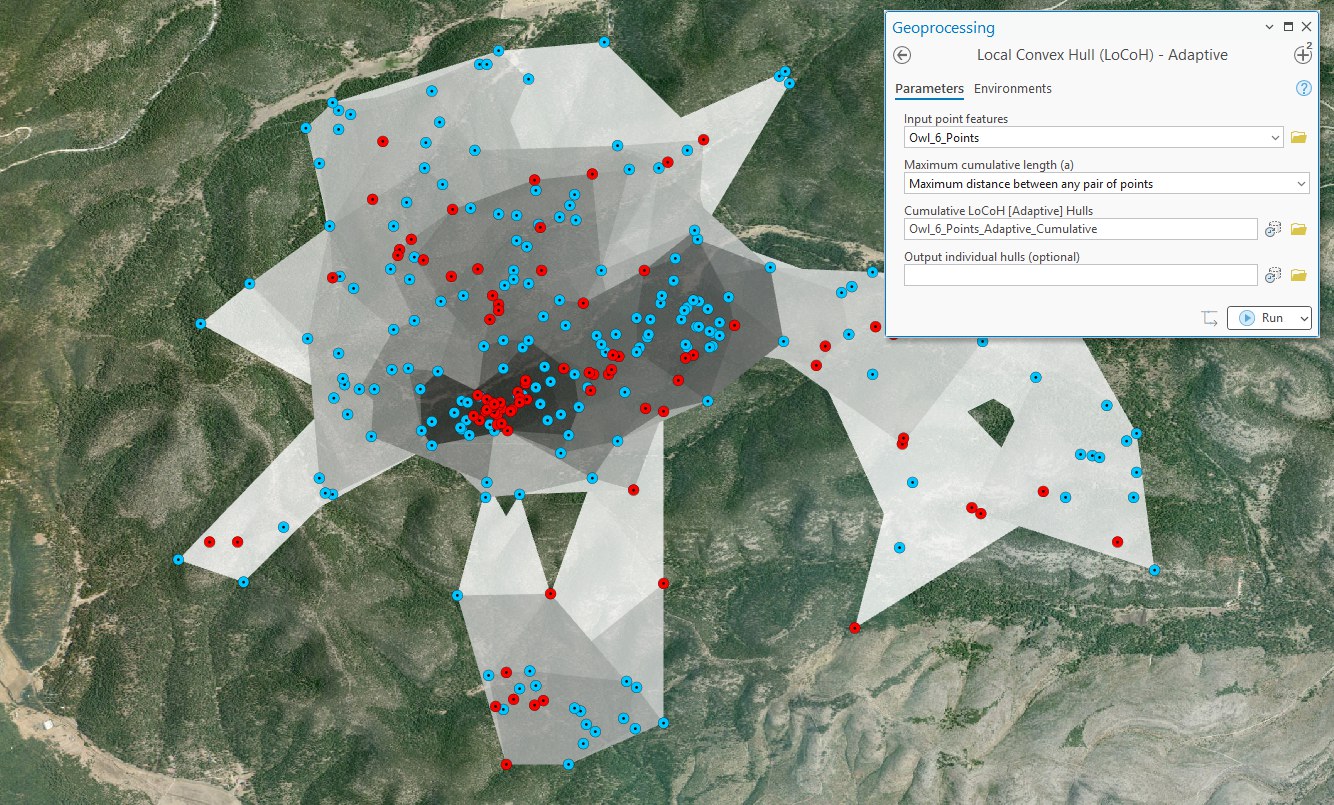Click database icon beside Output individual hulls
This screenshot has width=1334, height=805.
point(1273,275)
